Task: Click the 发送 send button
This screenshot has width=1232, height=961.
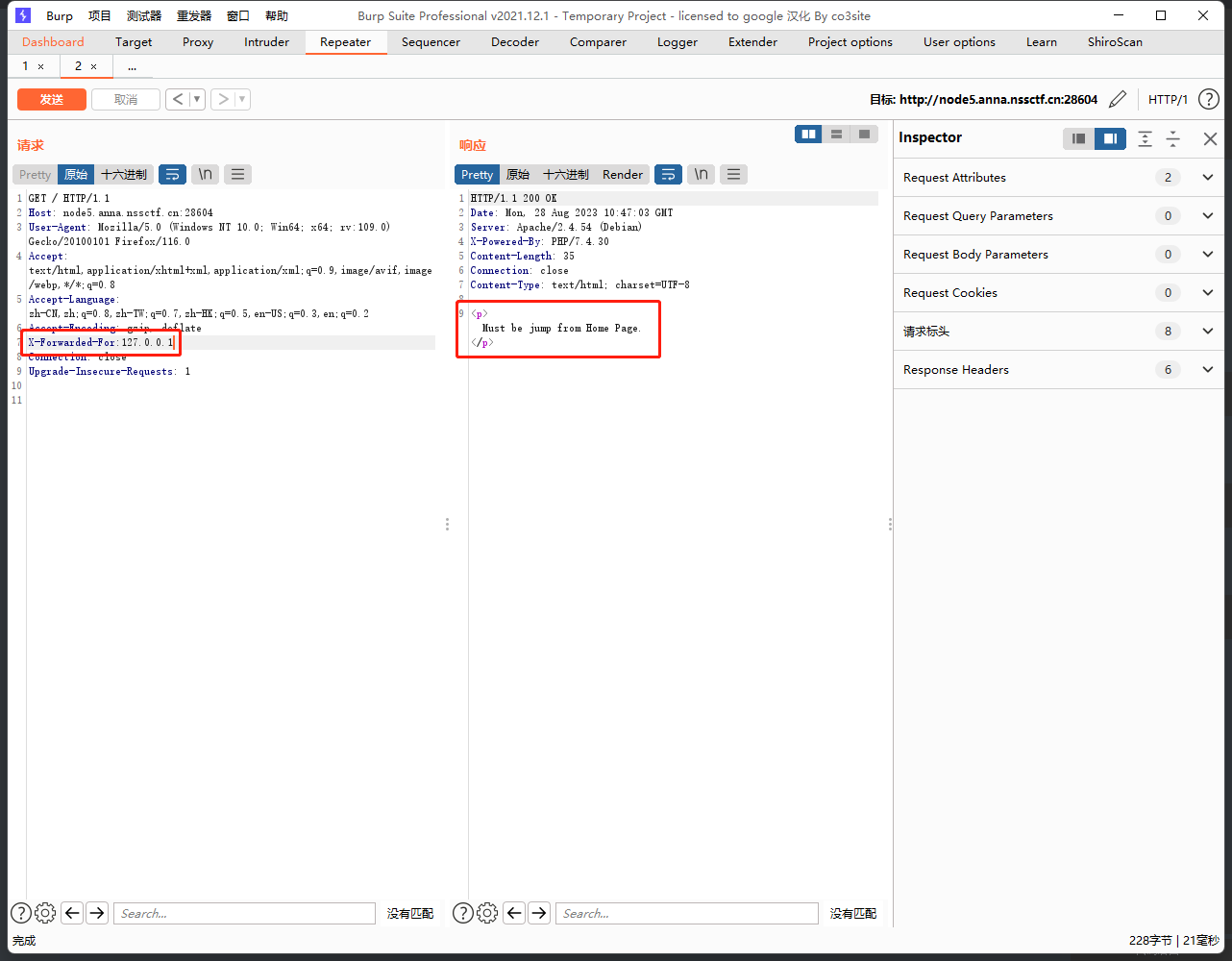Action: pos(52,99)
